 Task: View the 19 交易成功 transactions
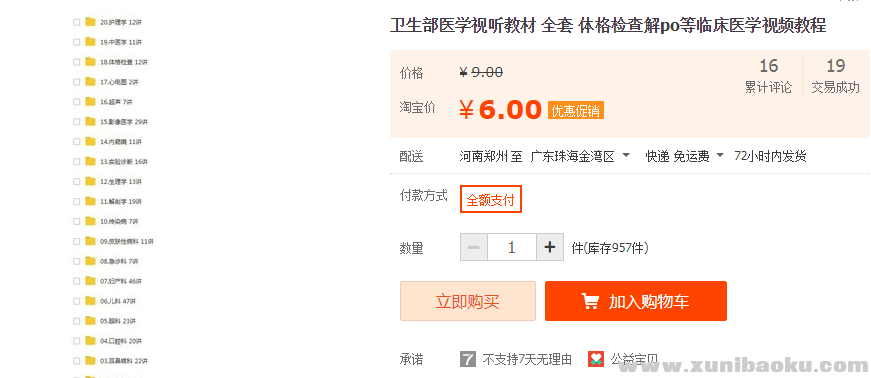835,76
